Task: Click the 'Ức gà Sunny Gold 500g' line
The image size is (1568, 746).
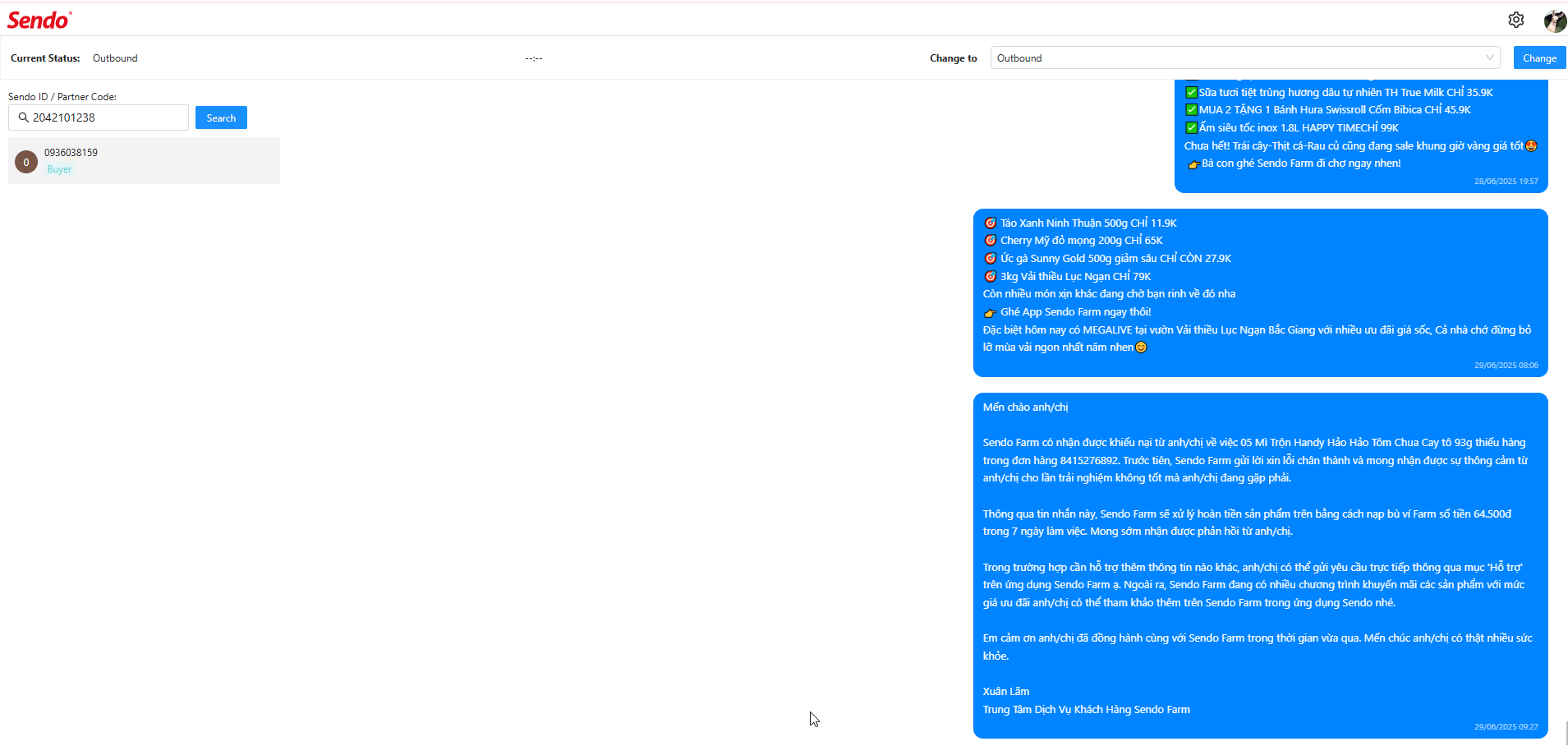Action: point(1107,259)
